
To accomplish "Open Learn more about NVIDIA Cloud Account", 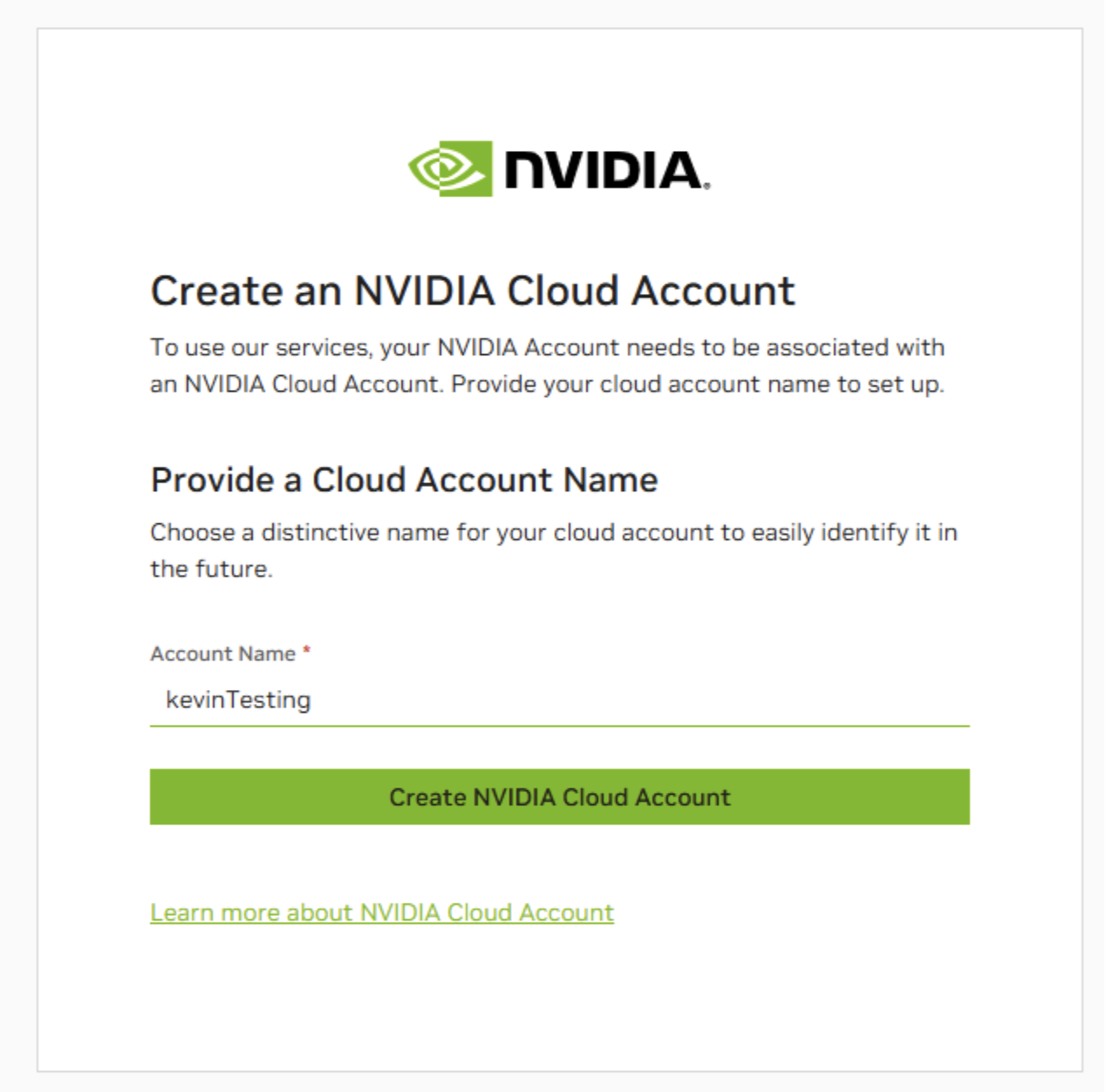I will (x=382, y=912).
